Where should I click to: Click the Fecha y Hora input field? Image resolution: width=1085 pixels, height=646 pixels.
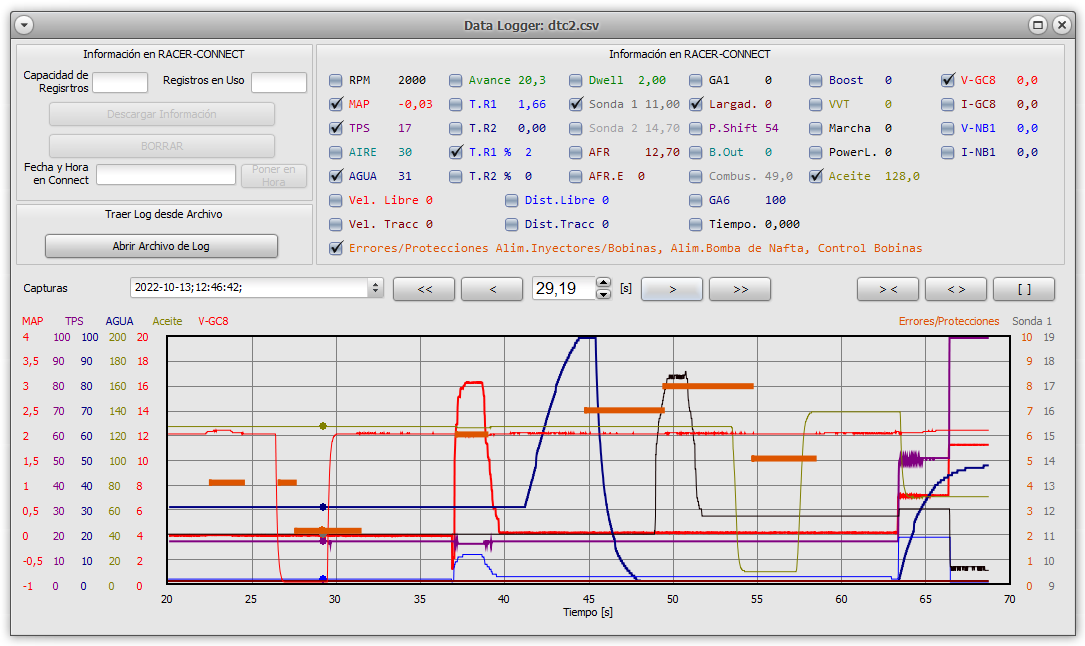(x=165, y=175)
